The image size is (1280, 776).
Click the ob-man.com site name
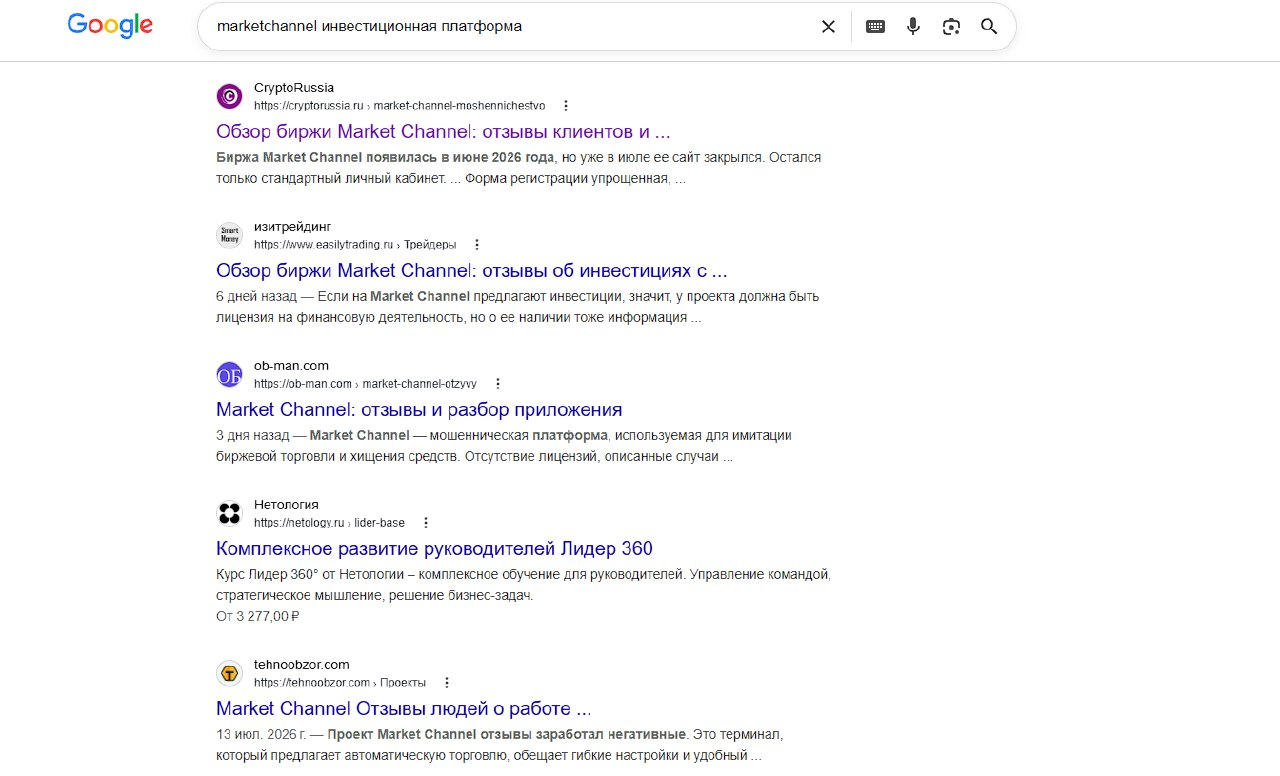pyautogui.click(x=291, y=366)
